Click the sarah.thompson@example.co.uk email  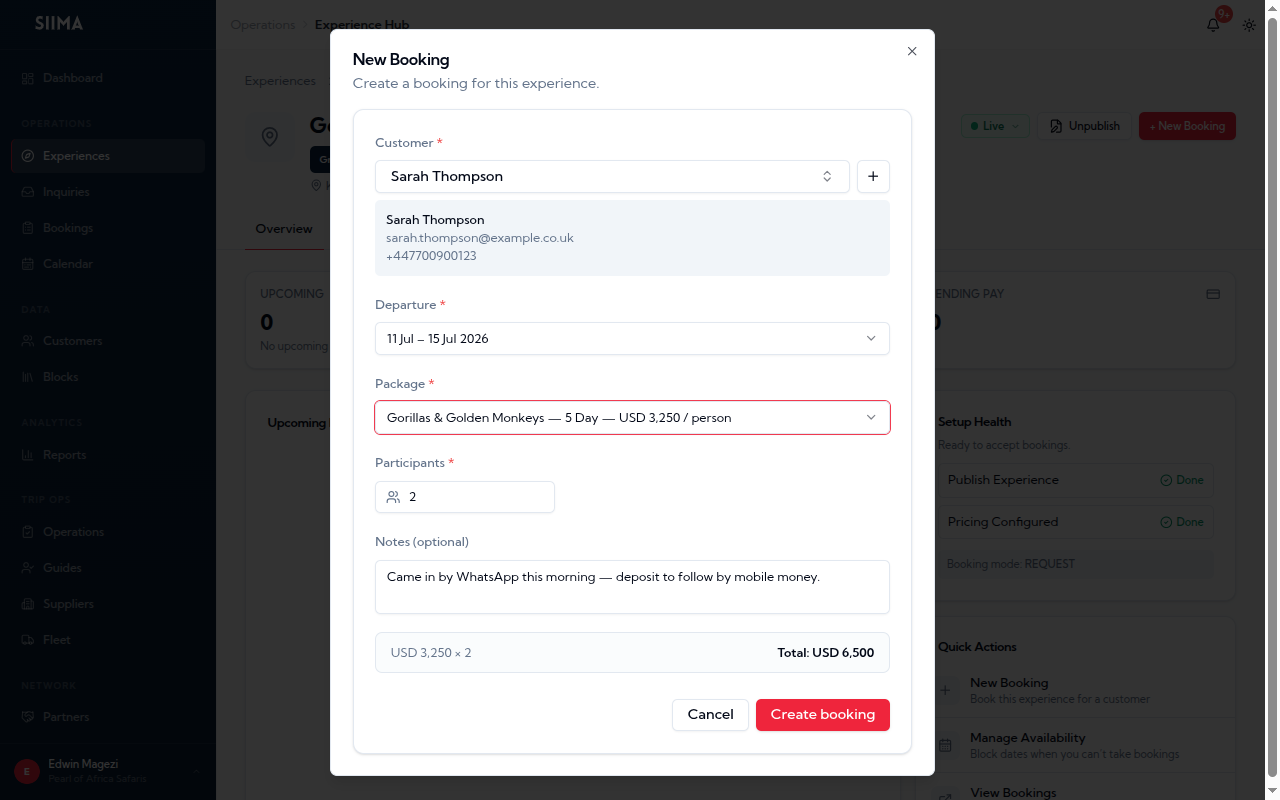pyautogui.click(x=480, y=238)
